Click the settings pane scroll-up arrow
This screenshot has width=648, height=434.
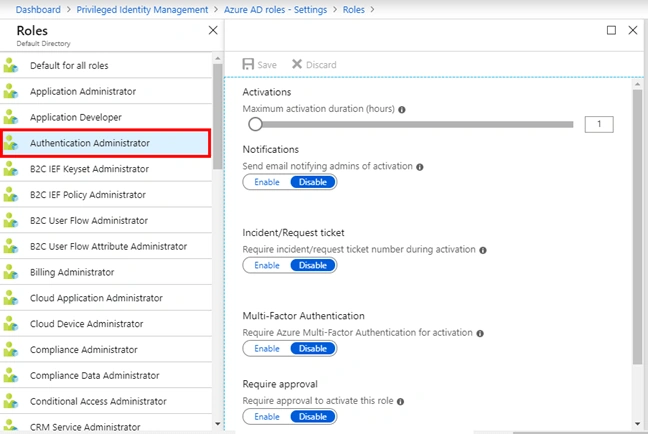[x=637, y=84]
